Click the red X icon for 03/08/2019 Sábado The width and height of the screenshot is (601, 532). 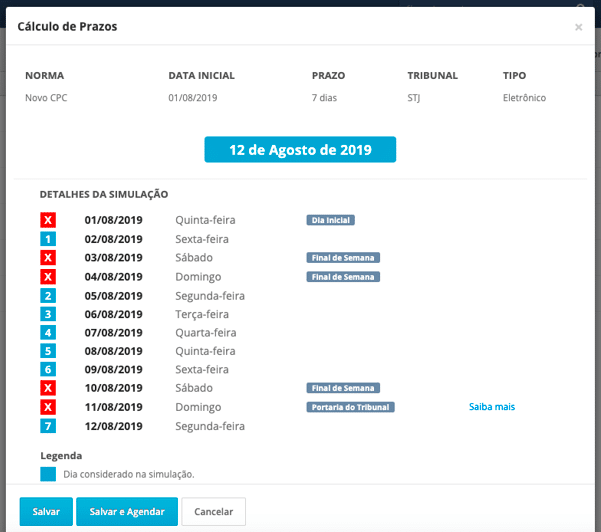point(48,257)
